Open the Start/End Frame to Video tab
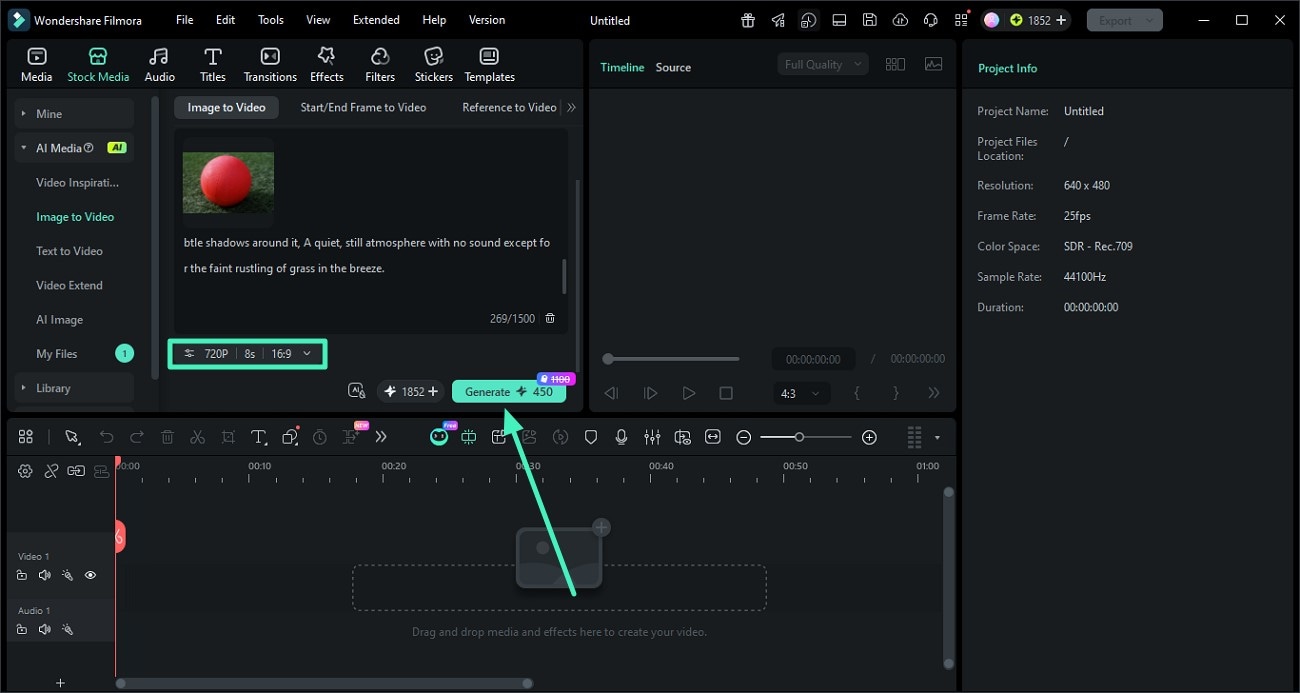Screen dimensions: 1300x693 [x=362, y=107]
